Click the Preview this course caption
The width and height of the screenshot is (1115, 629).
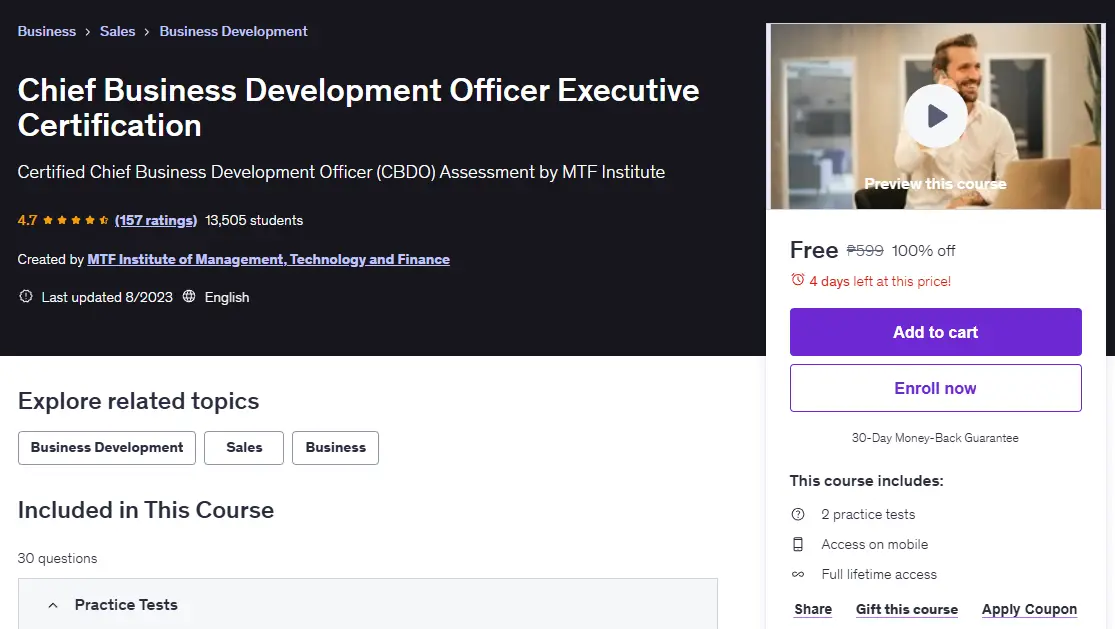(935, 184)
